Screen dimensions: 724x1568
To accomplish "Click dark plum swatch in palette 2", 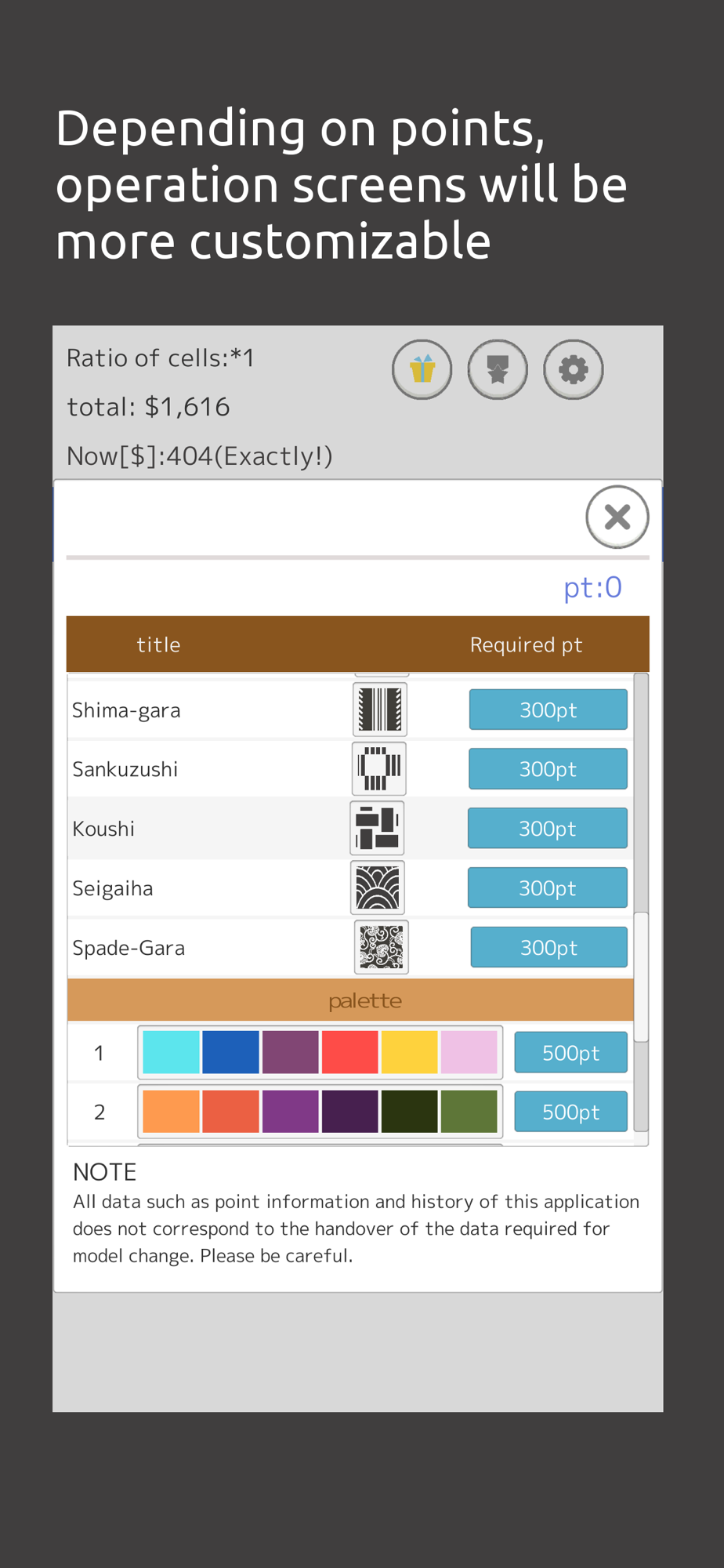I will [x=350, y=1112].
